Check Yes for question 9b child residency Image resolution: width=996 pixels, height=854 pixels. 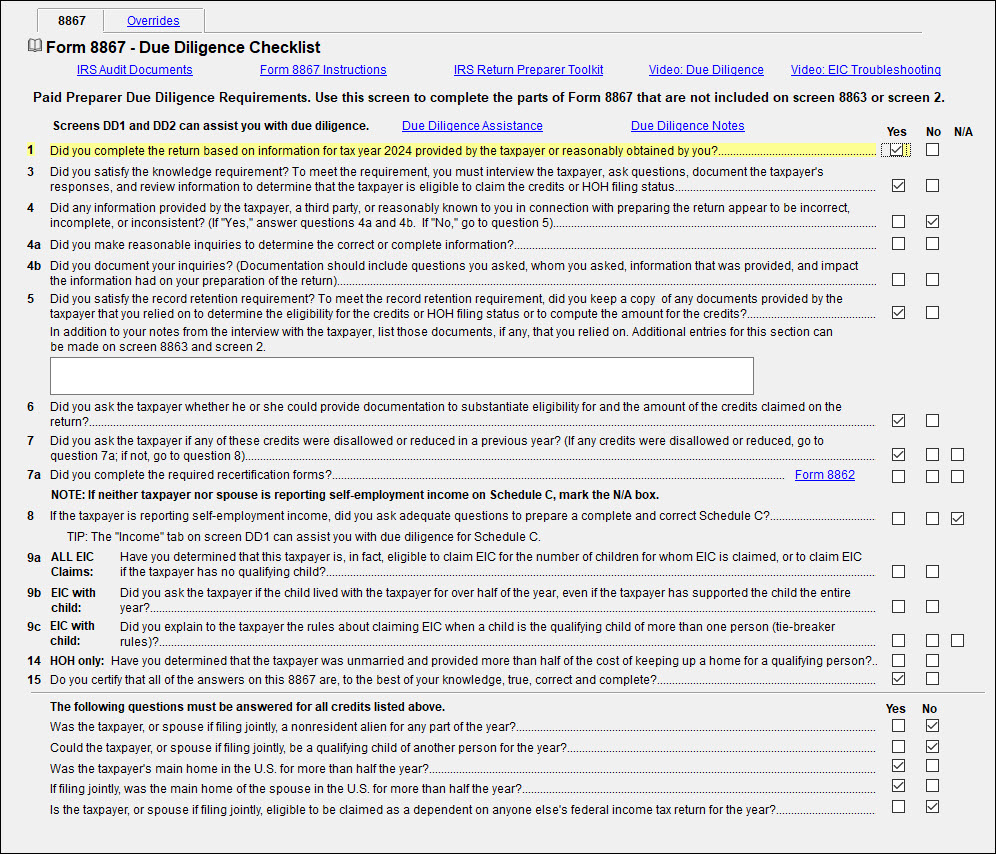(x=898, y=607)
